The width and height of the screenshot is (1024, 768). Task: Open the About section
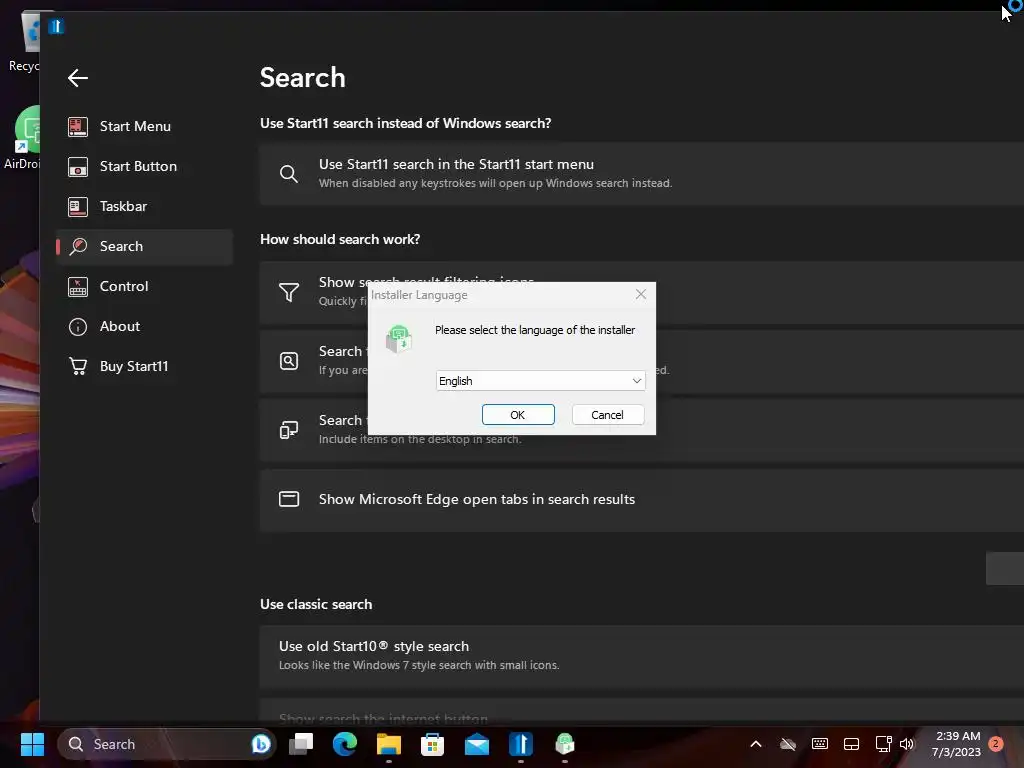pyautogui.click(x=144, y=326)
